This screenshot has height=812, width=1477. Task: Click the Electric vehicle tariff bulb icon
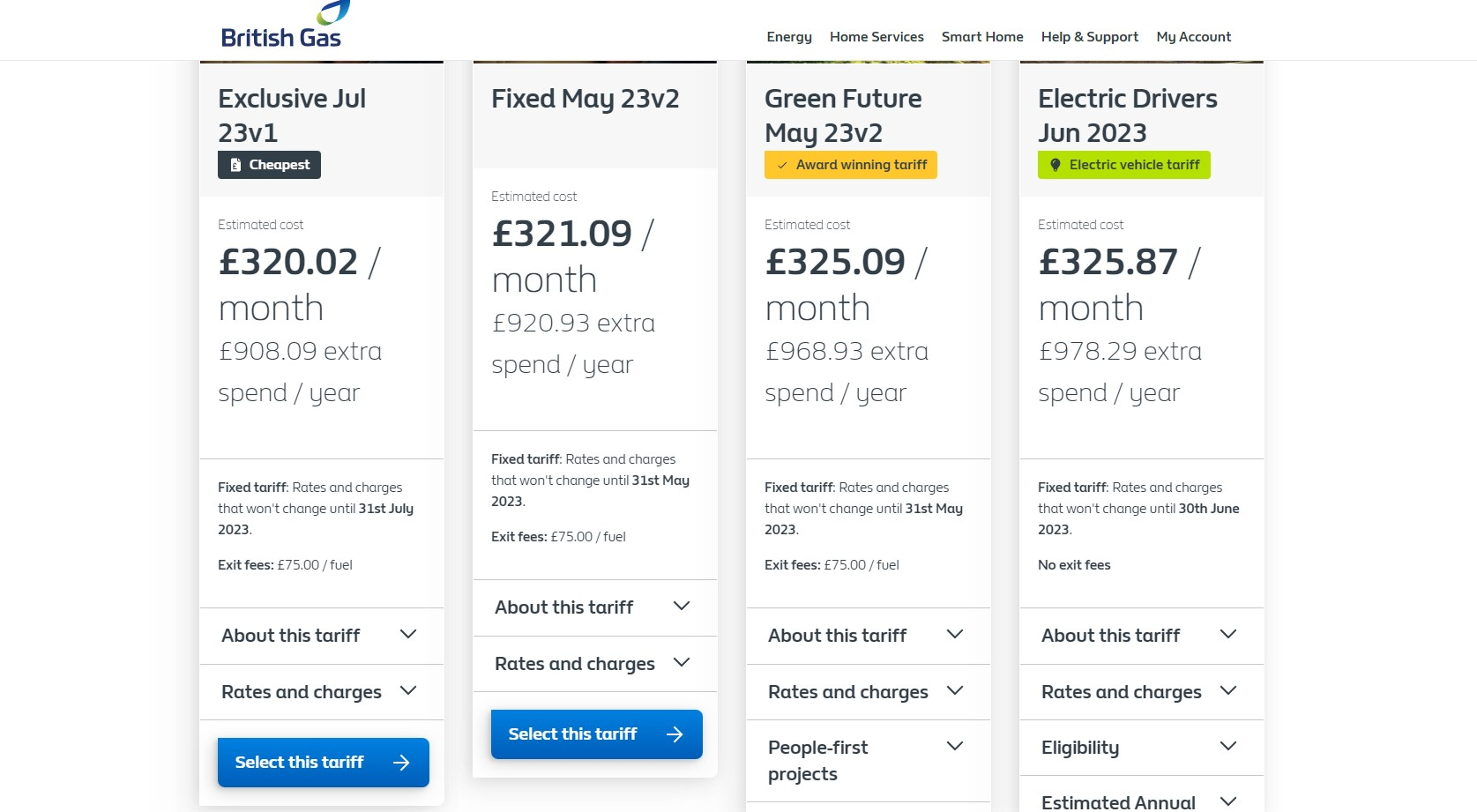coord(1055,165)
